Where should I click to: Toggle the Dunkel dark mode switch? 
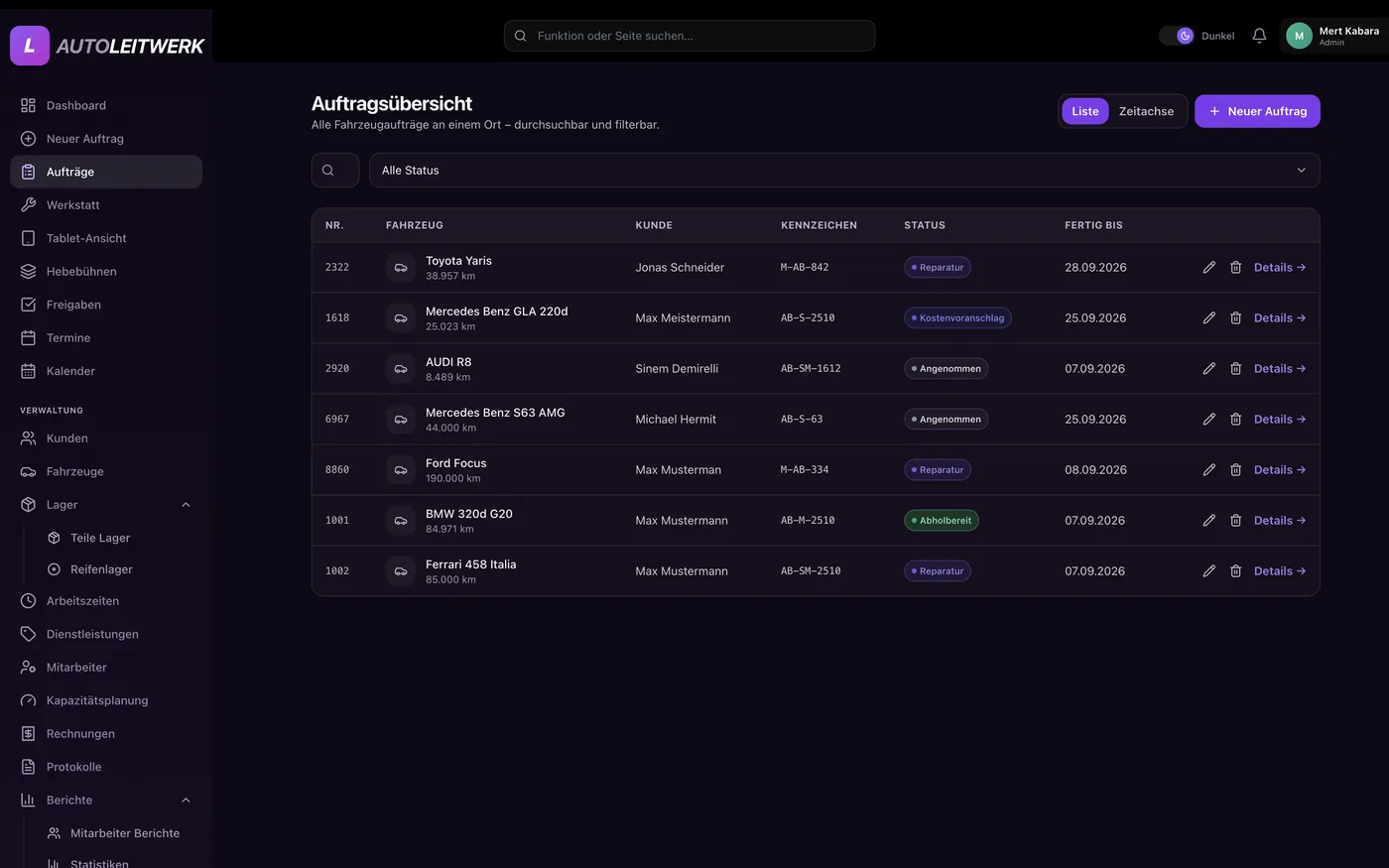(x=1177, y=36)
